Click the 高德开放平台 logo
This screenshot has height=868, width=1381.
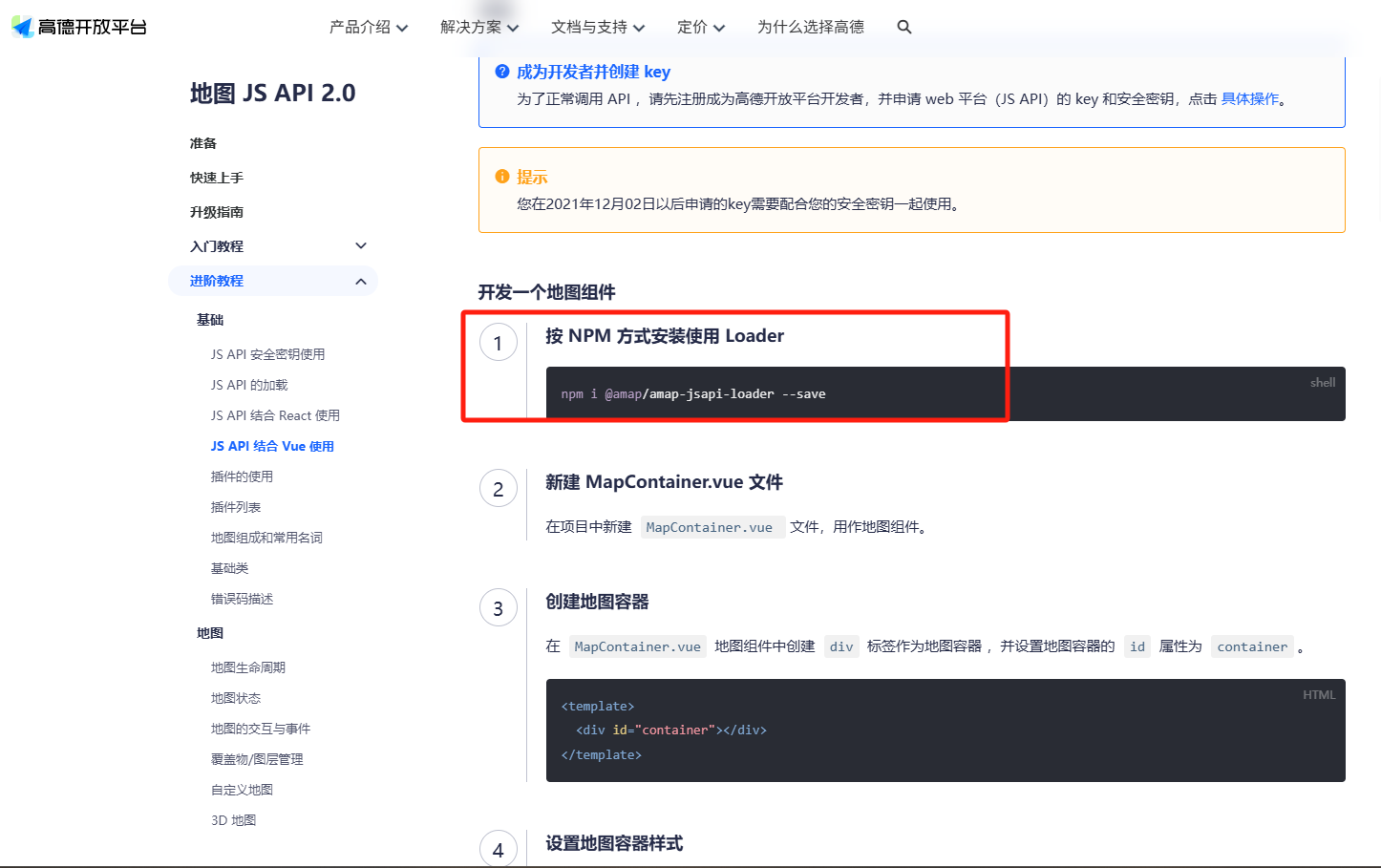click(x=79, y=27)
